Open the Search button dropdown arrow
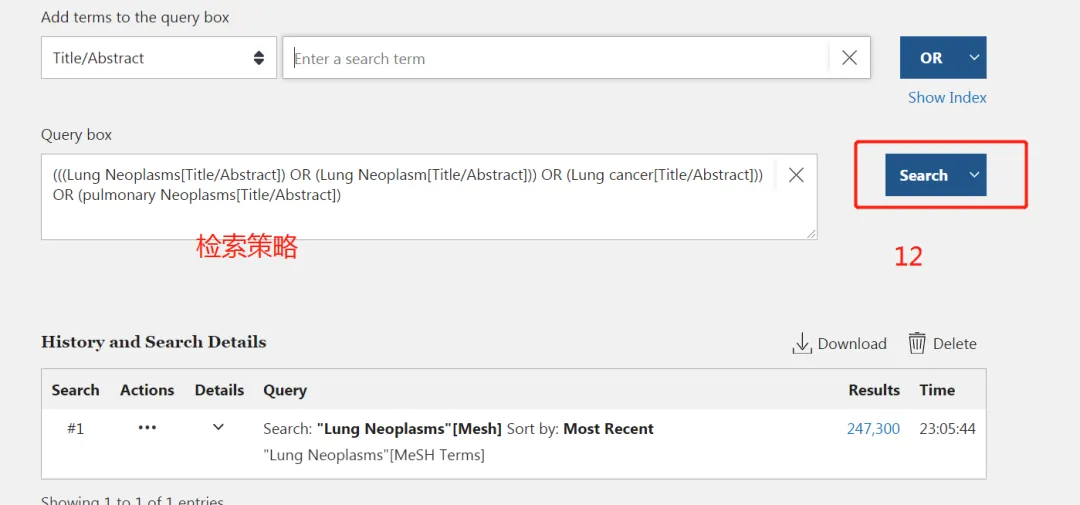 point(974,175)
